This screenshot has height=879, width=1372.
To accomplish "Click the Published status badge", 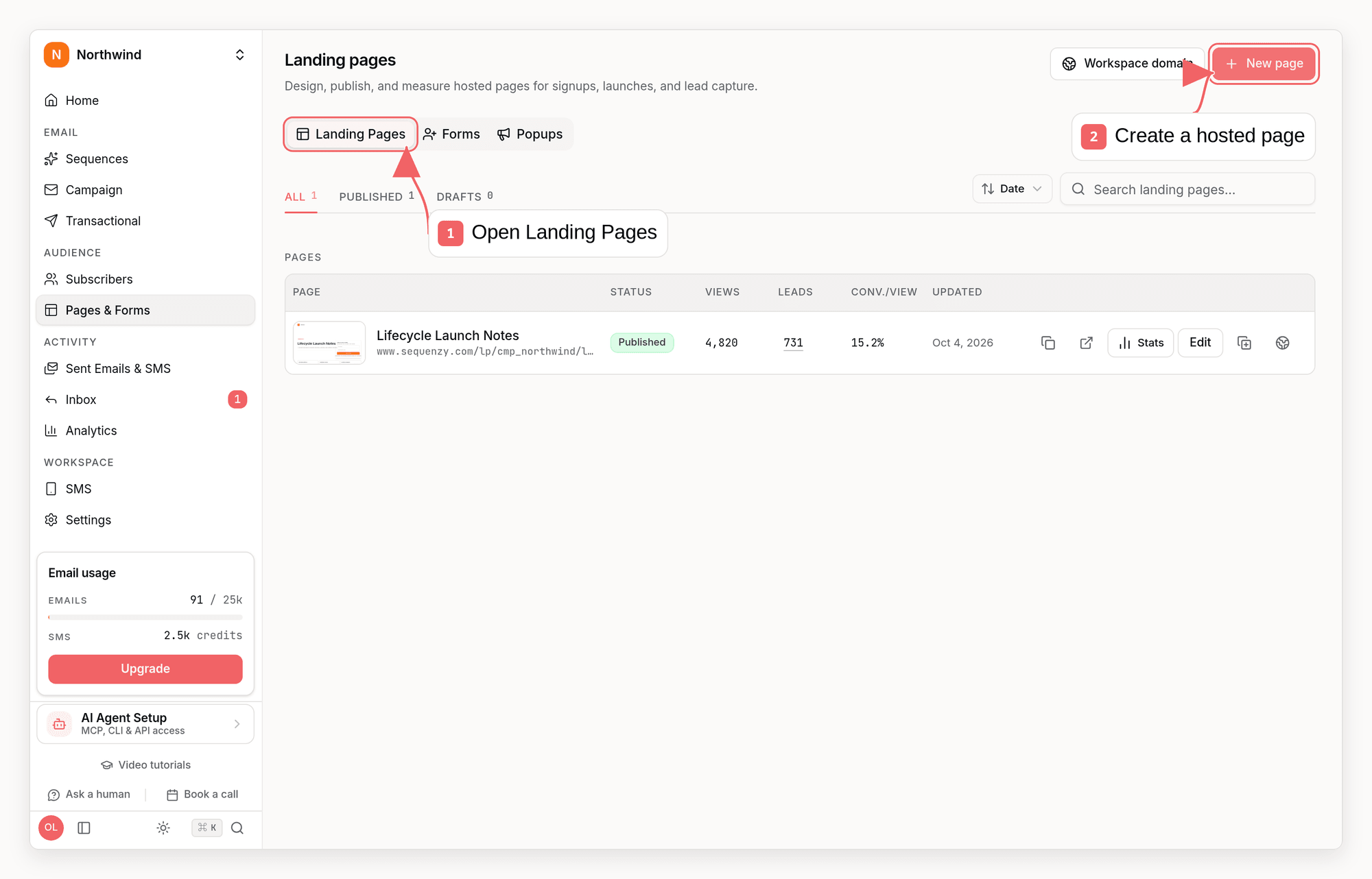I will tap(642, 343).
